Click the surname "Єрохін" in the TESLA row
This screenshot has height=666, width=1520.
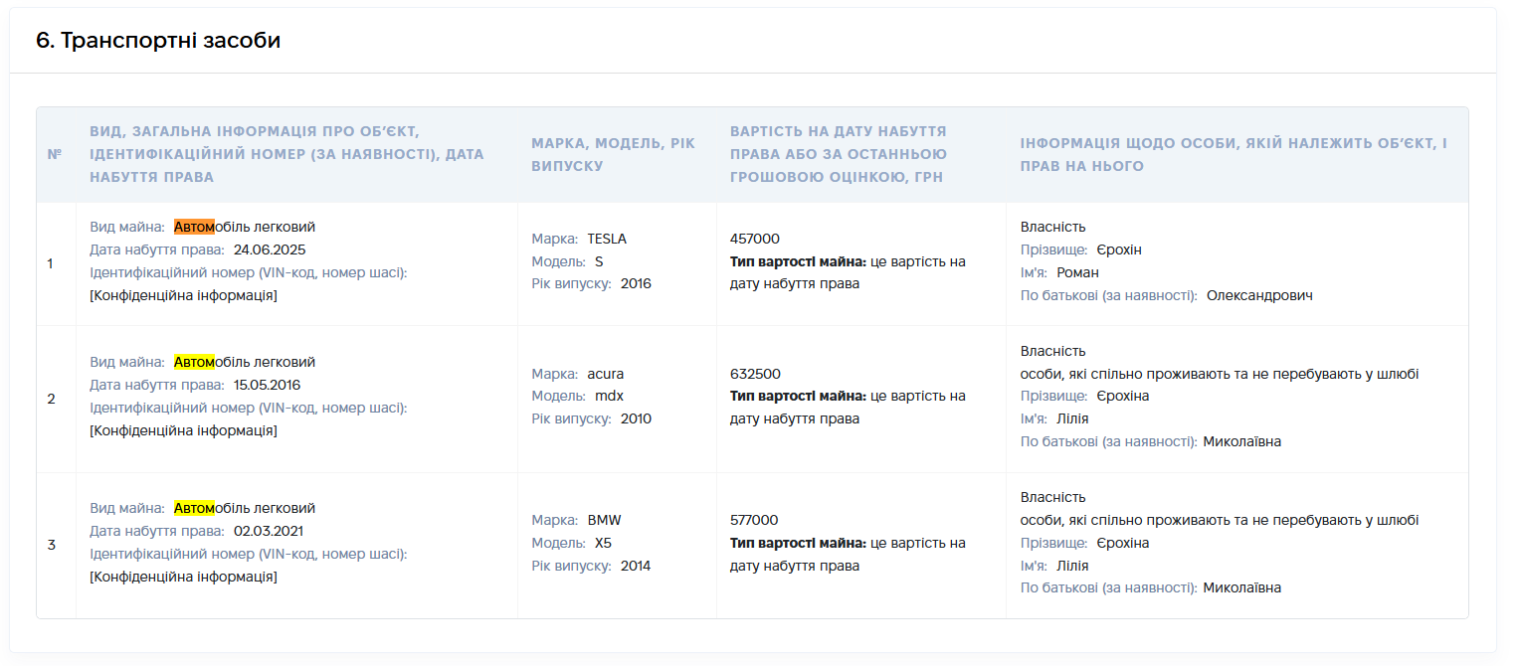(x=1119, y=250)
